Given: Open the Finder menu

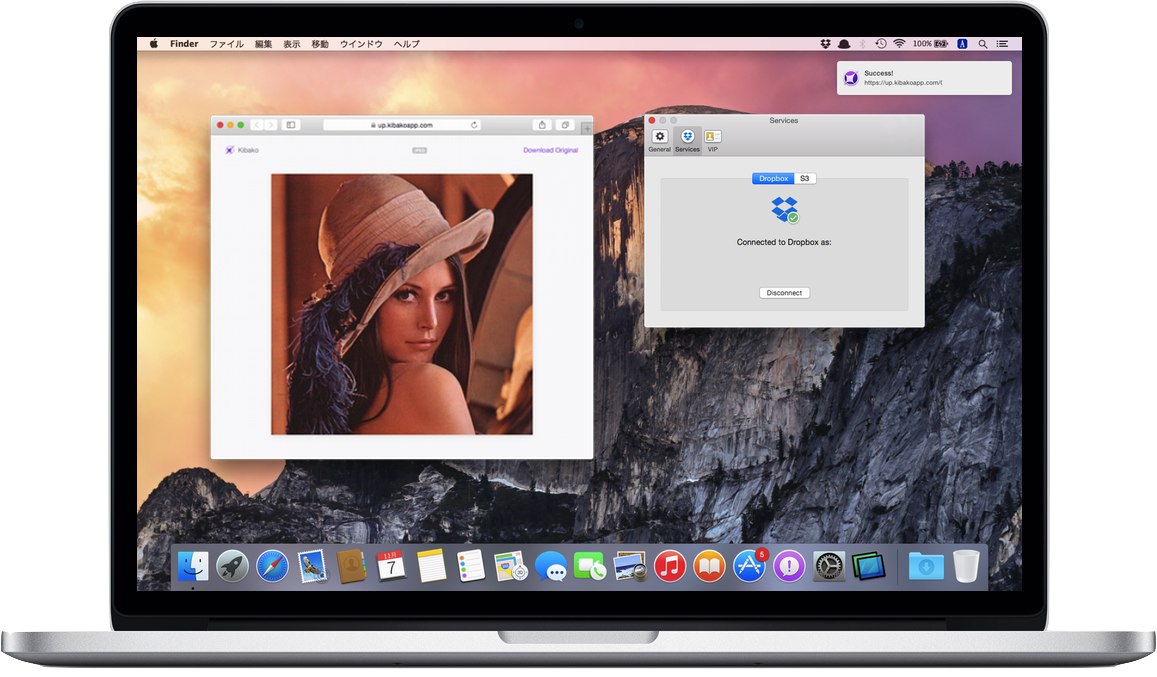Looking at the screenshot, I should 184,44.
